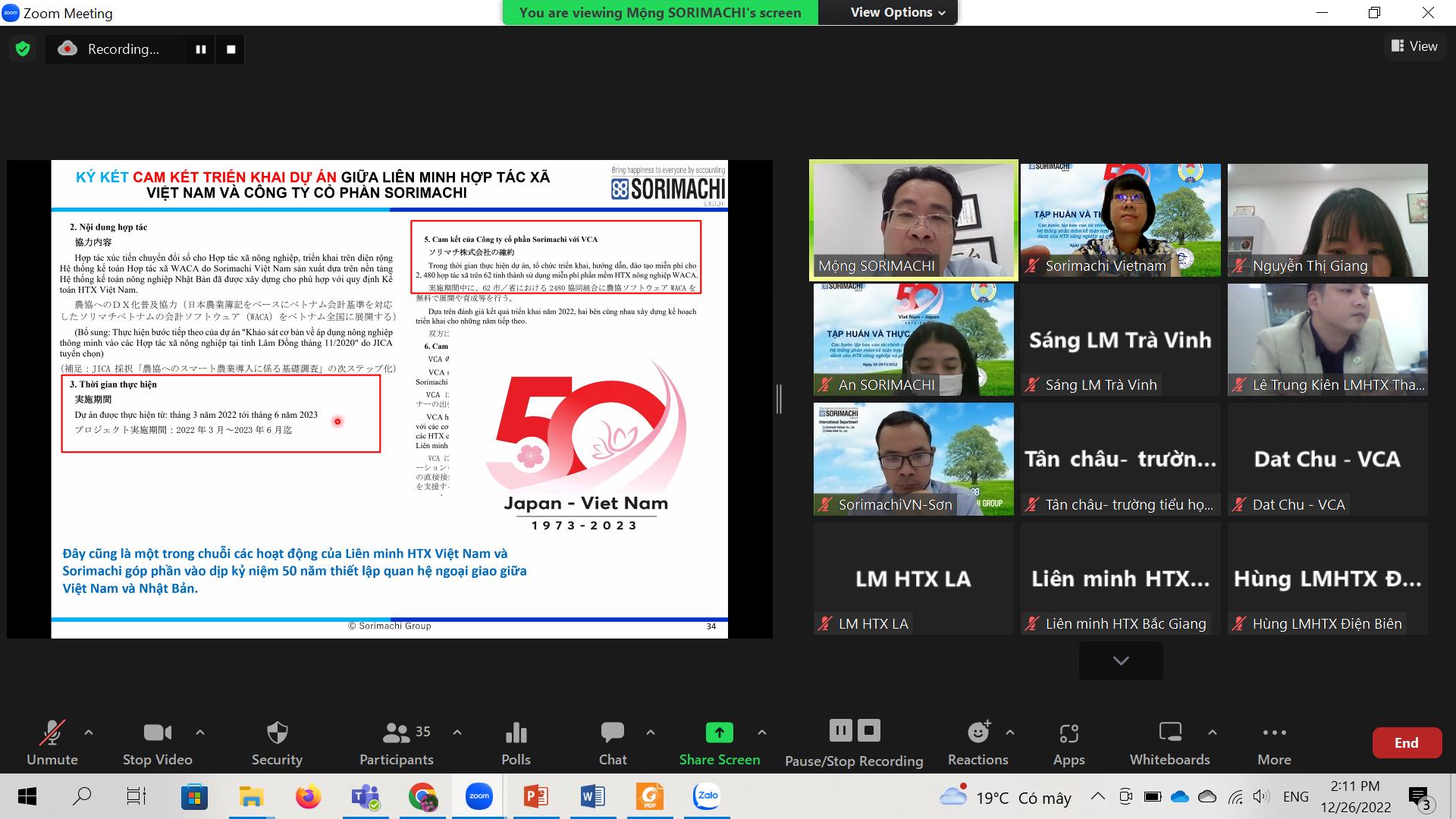The image size is (1456, 819).
Task: Select Sorimachi Vietnam video tile
Action: [1121, 219]
